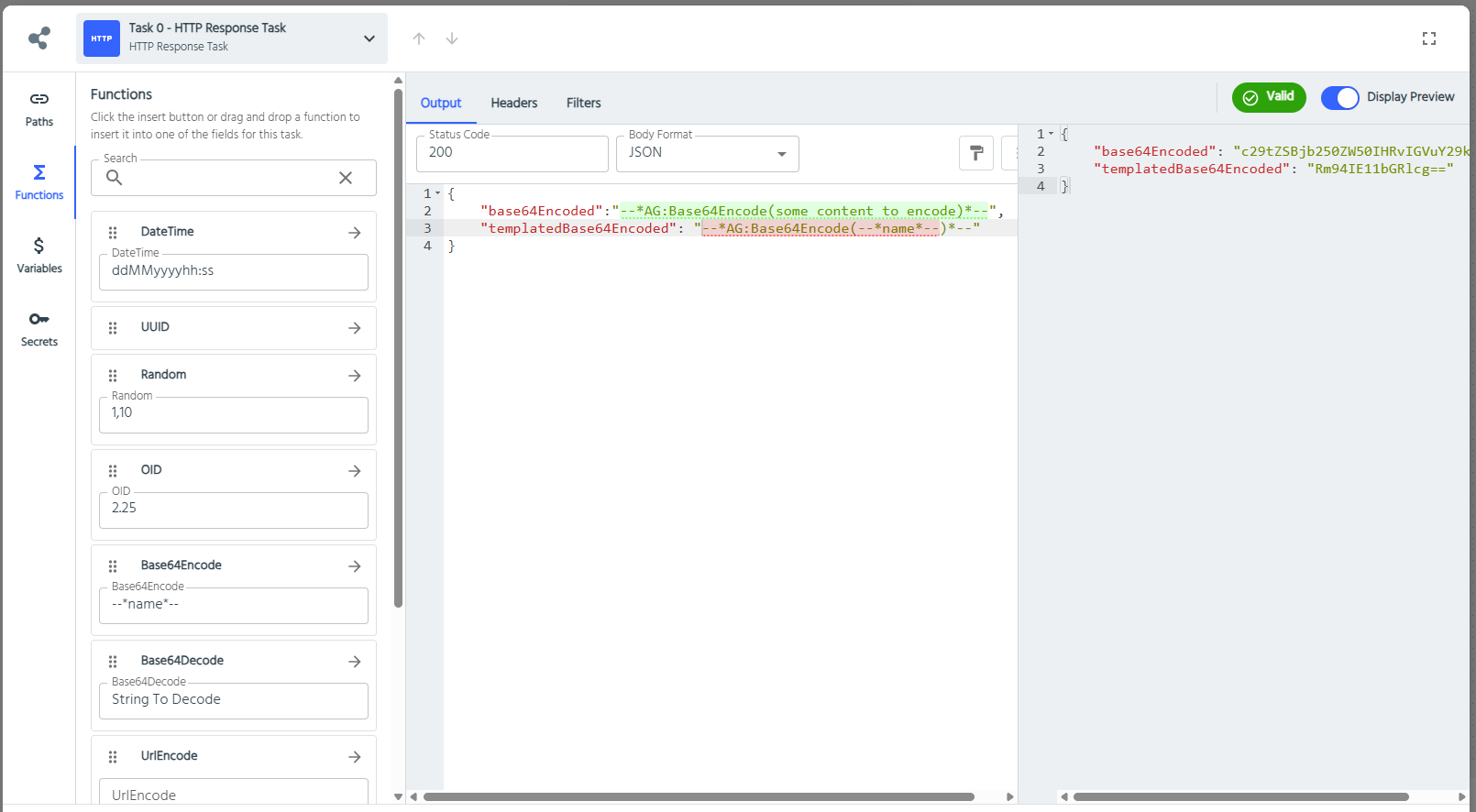Move task down with down arrow

point(452,38)
